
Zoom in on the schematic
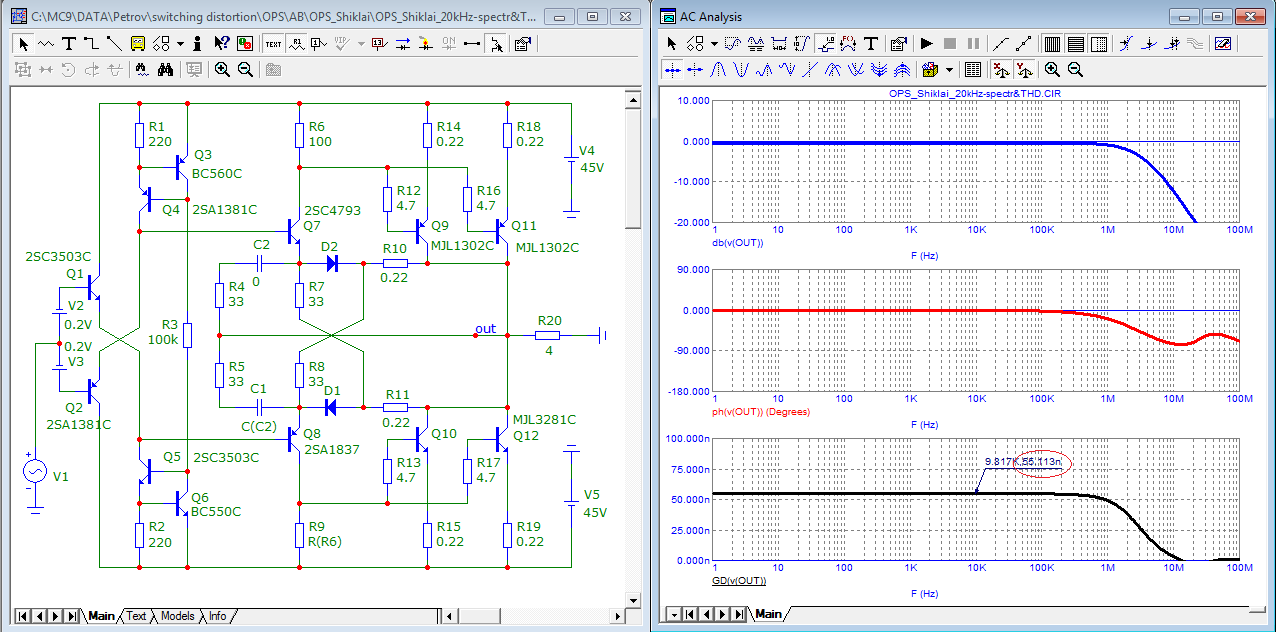pos(221,69)
